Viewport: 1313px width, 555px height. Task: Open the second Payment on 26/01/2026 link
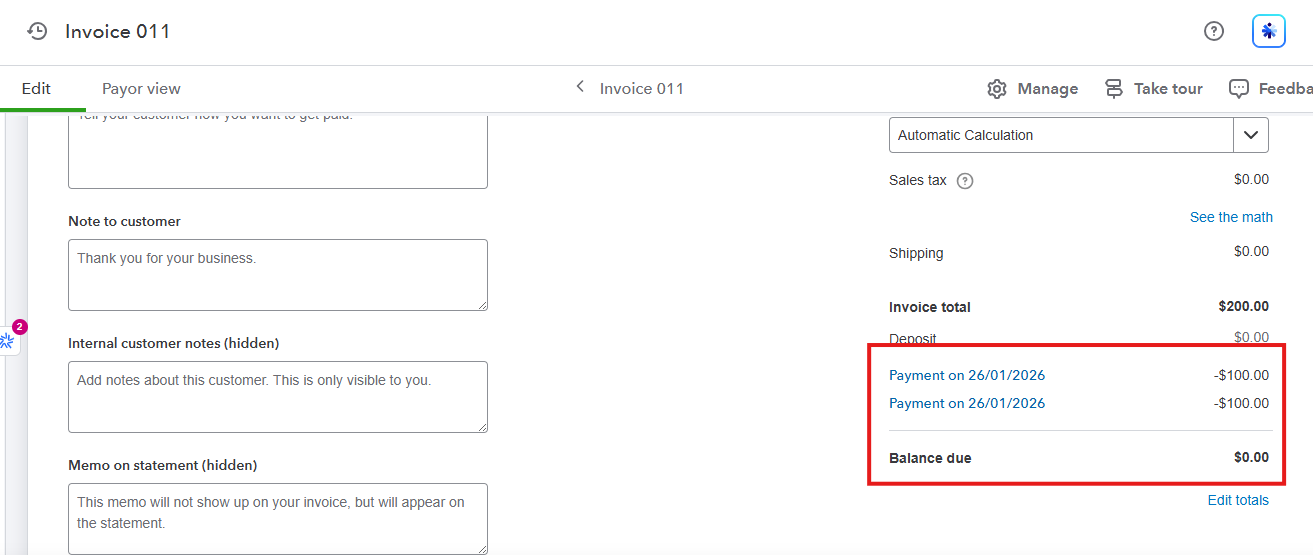click(967, 404)
